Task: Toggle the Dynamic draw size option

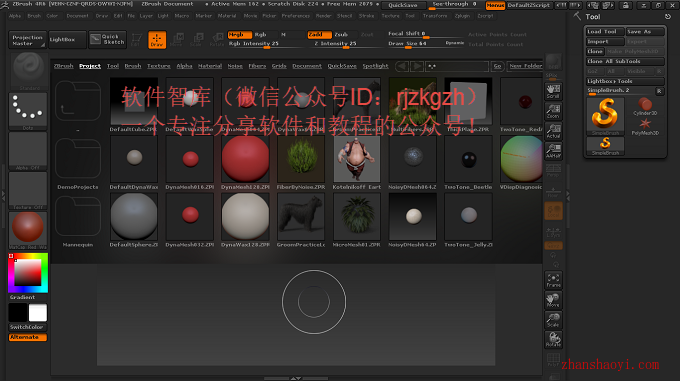Action: click(454, 43)
